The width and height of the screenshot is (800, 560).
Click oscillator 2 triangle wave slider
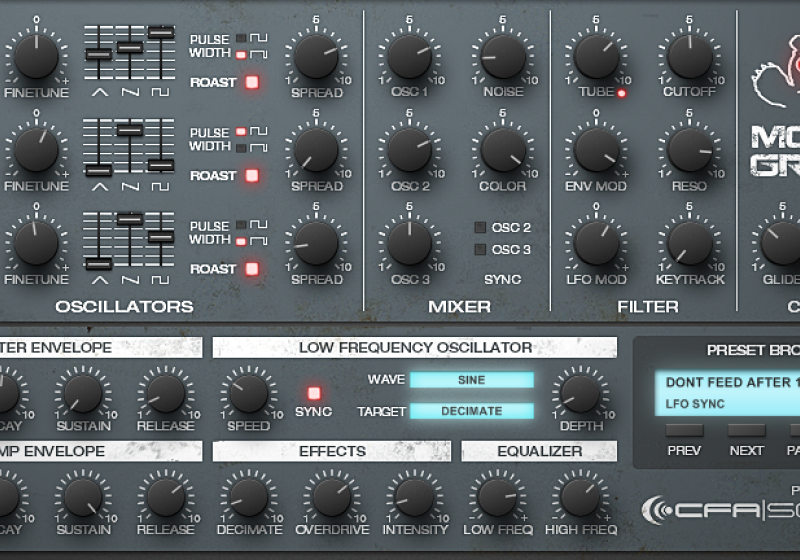point(98,170)
